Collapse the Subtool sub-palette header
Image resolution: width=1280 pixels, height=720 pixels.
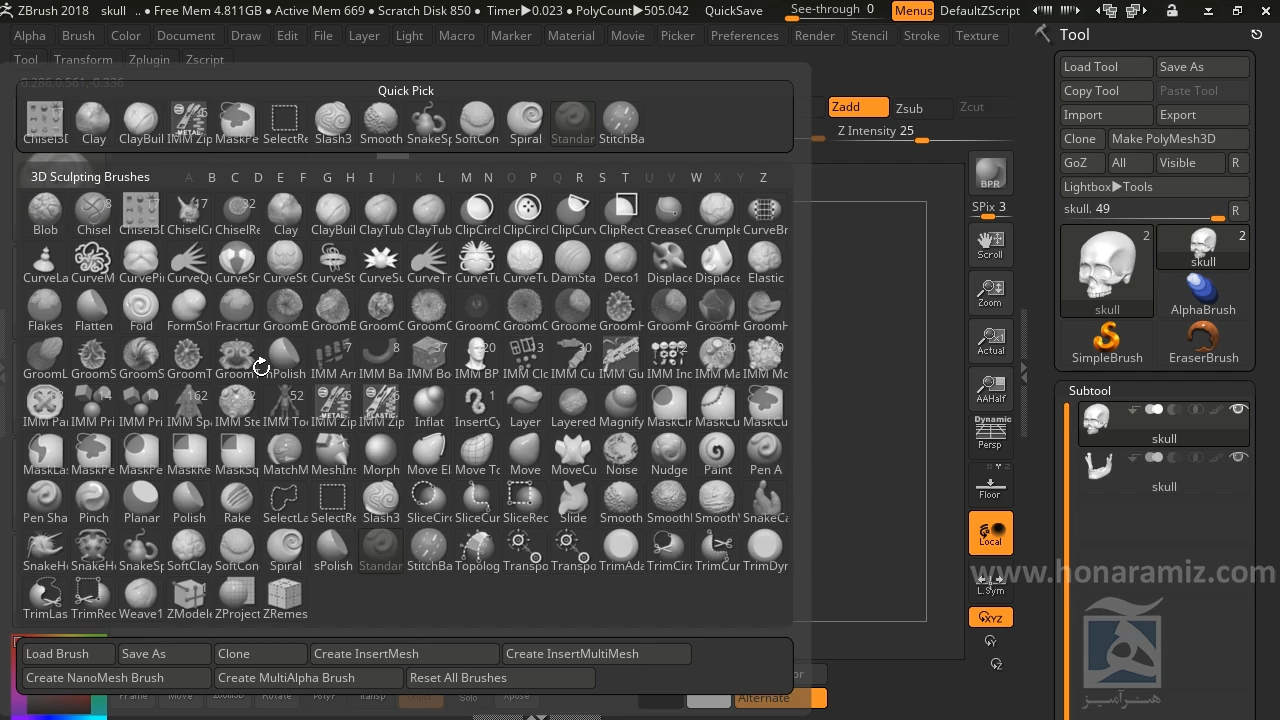click(1089, 390)
